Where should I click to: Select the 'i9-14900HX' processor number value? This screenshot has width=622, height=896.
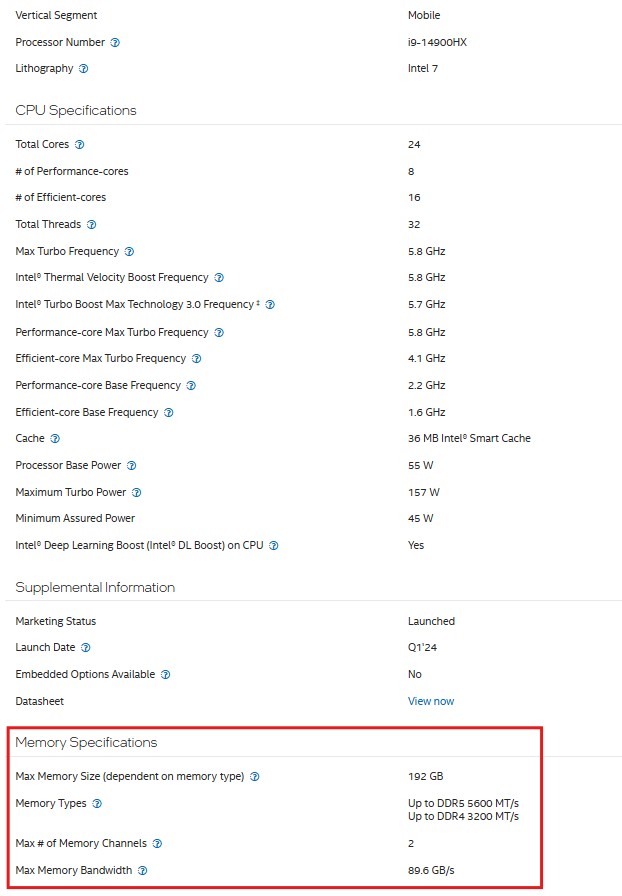click(437, 42)
